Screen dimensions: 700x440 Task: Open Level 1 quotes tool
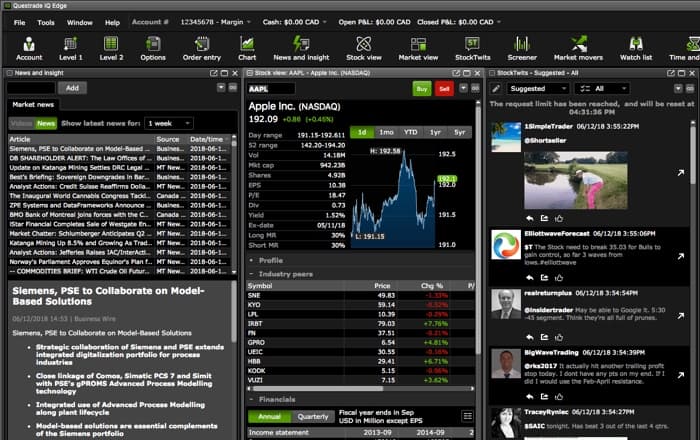click(x=71, y=49)
